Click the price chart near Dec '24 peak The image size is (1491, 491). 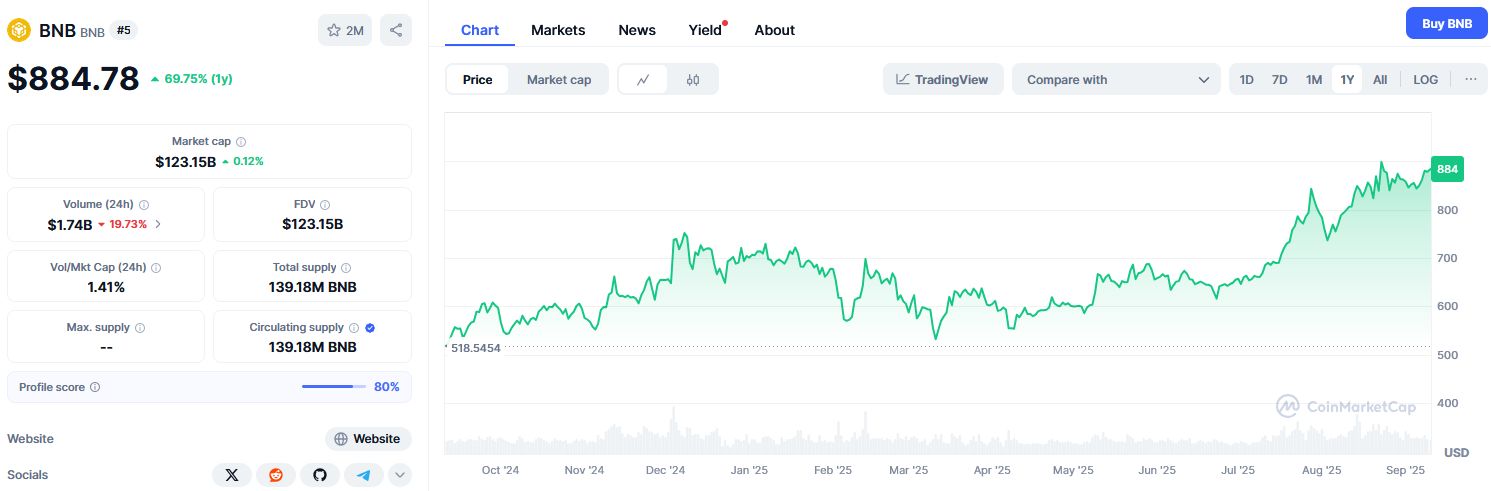684,236
